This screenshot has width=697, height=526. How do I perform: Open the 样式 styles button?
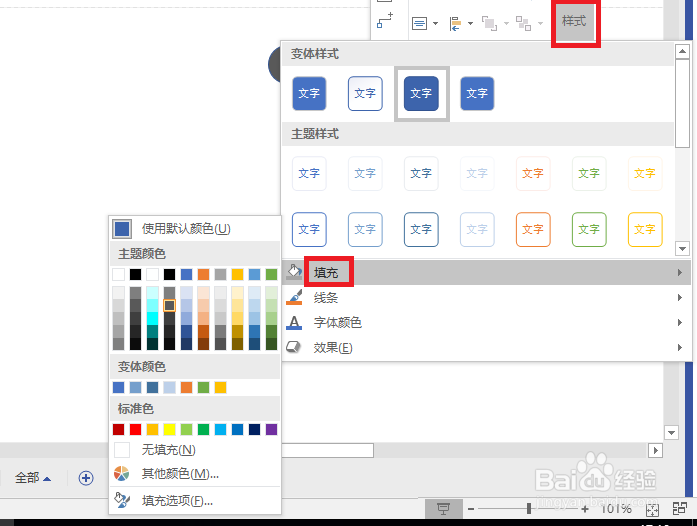point(574,21)
